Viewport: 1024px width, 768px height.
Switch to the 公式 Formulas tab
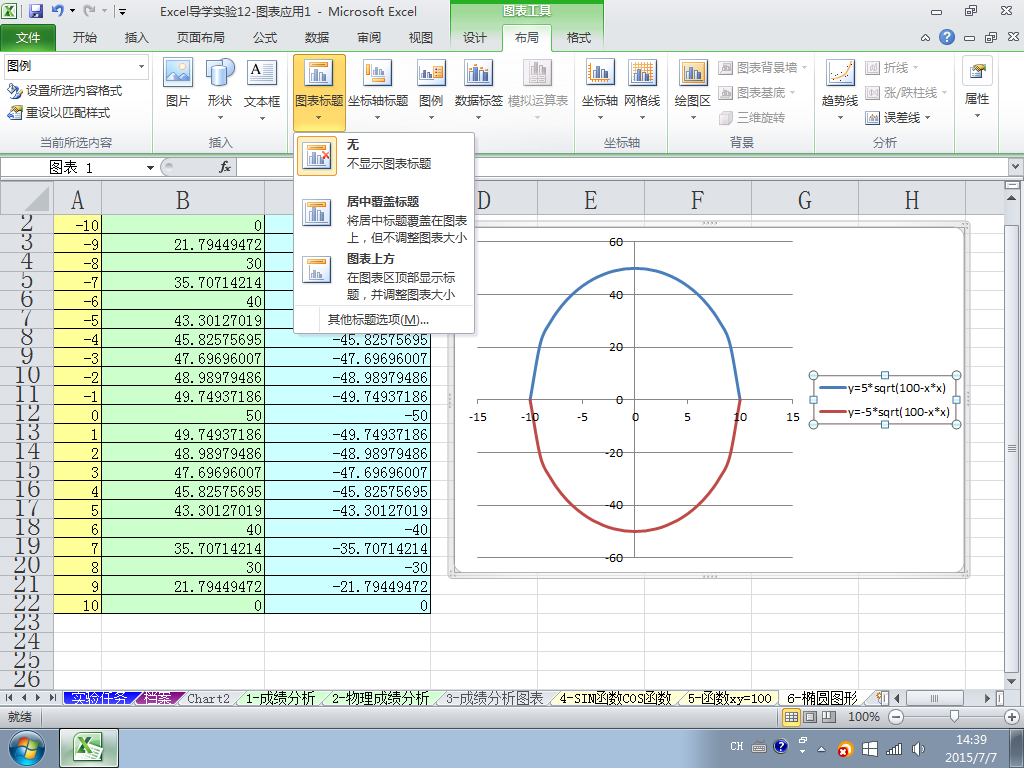tap(265, 38)
